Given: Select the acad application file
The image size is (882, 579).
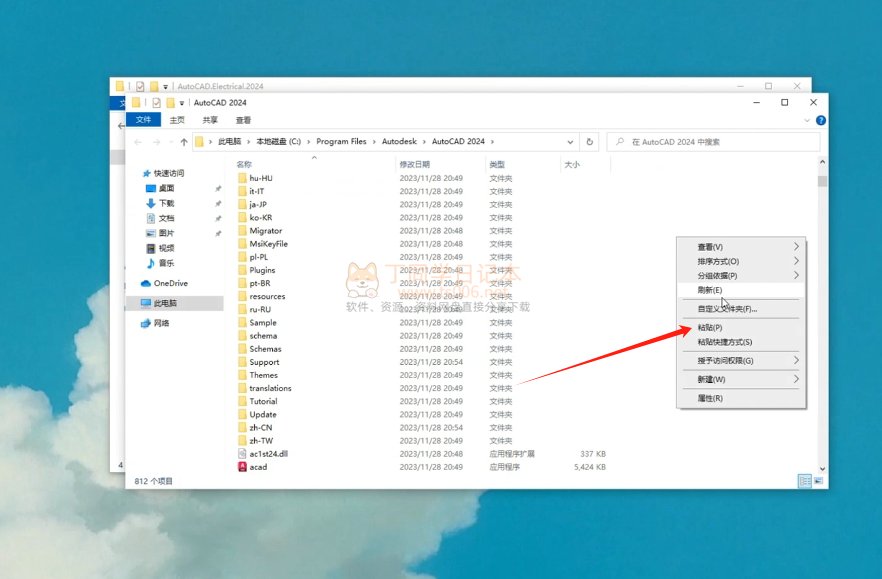Looking at the screenshot, I should point(258,467).
